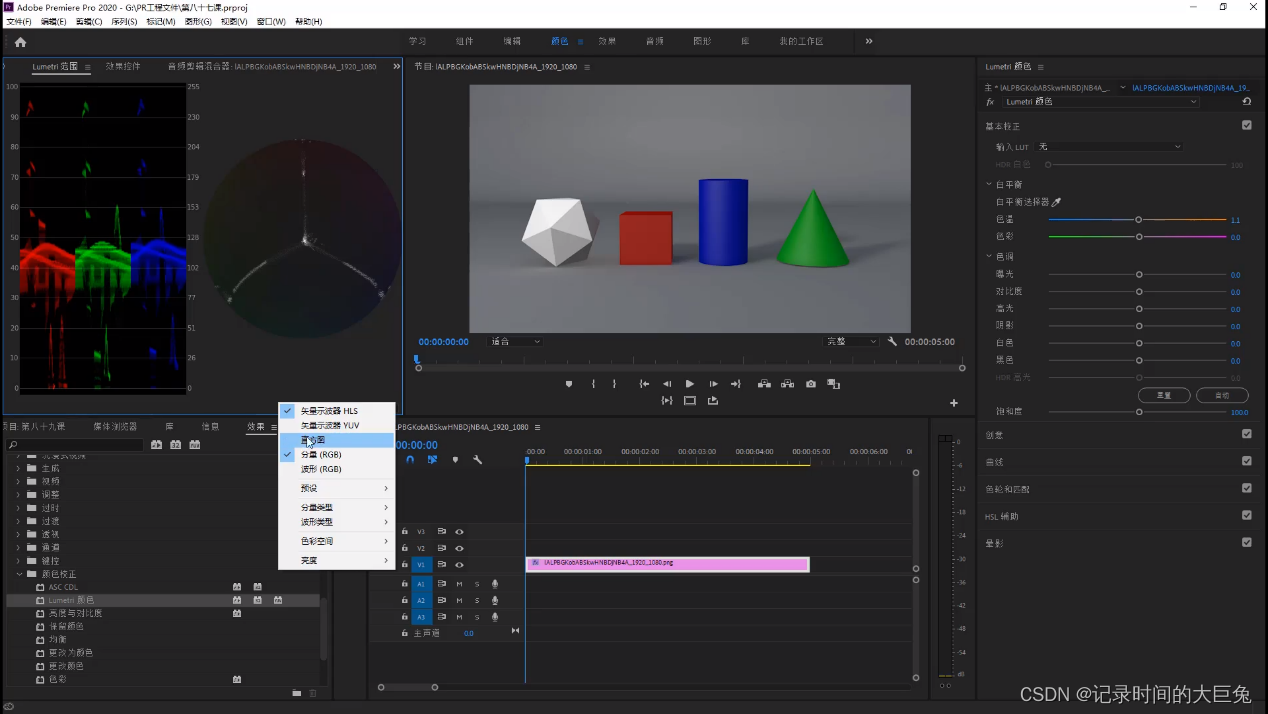The width and height of the screenshot is (1268, 714).
Task: Mute audio track A1
Action: click(460, 584)
